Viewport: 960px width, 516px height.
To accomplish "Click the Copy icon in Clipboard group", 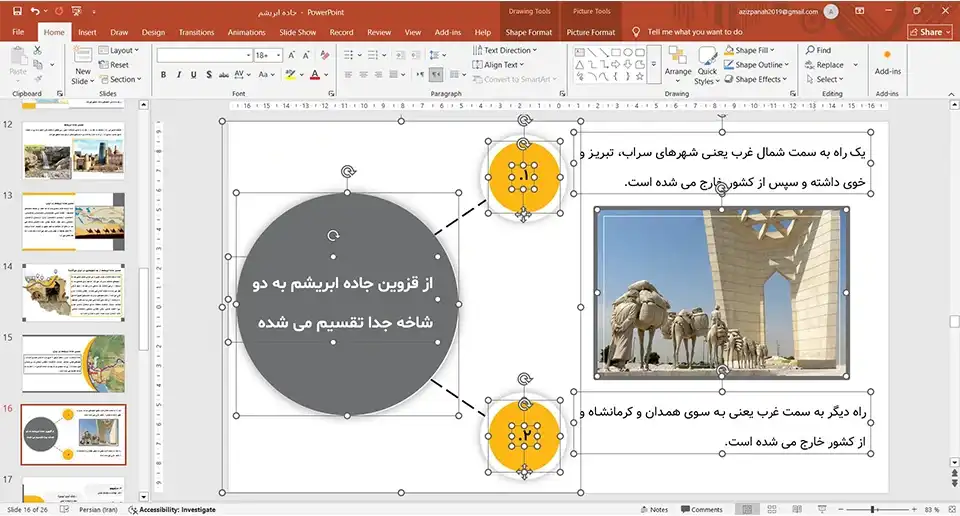I will [x=38, y=64].
